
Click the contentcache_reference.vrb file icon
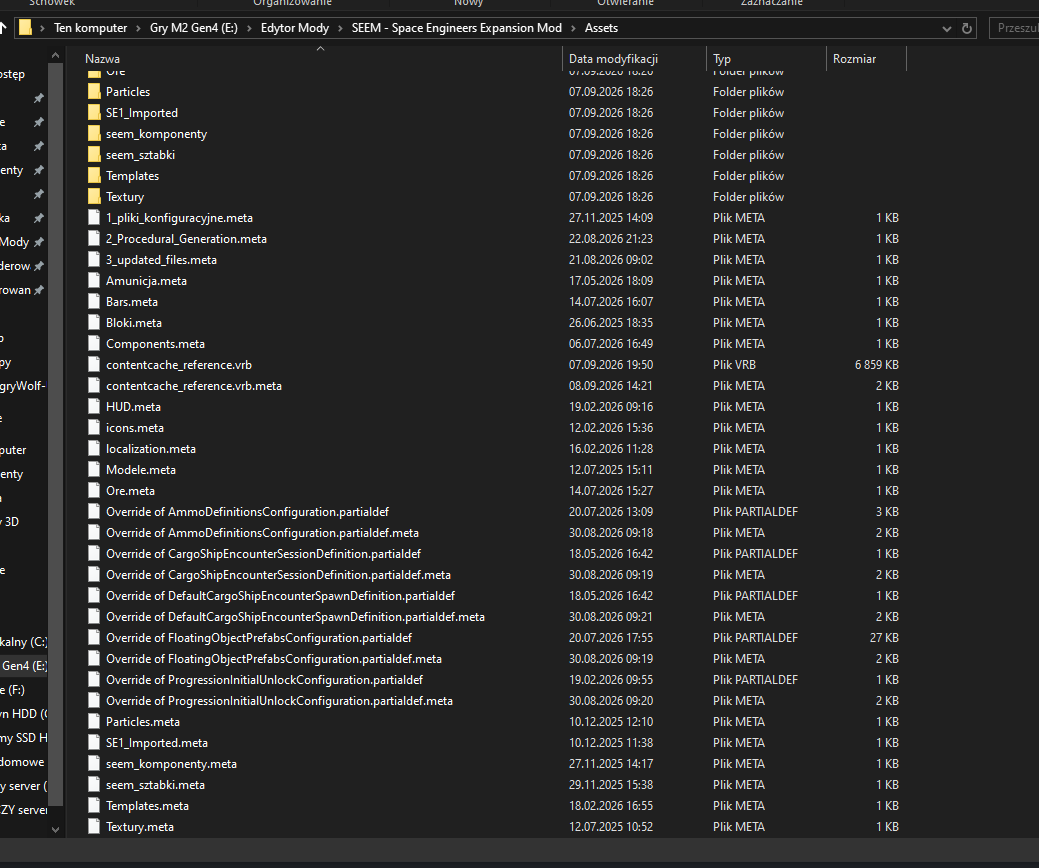tap(94, 364)
